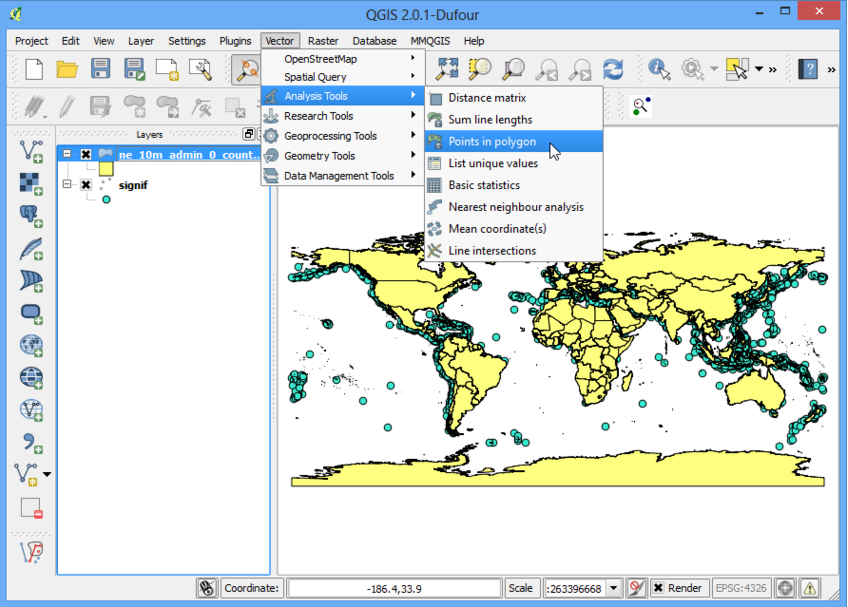Toggle visibility of ne_10m_admin_0_count layer

85,154
